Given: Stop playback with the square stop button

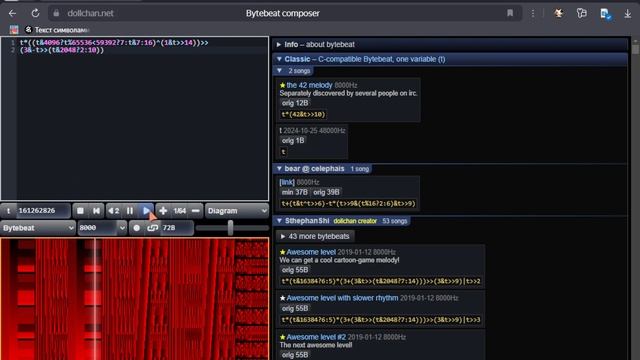Looking at the screenshot, I should [x=80, y=211].
